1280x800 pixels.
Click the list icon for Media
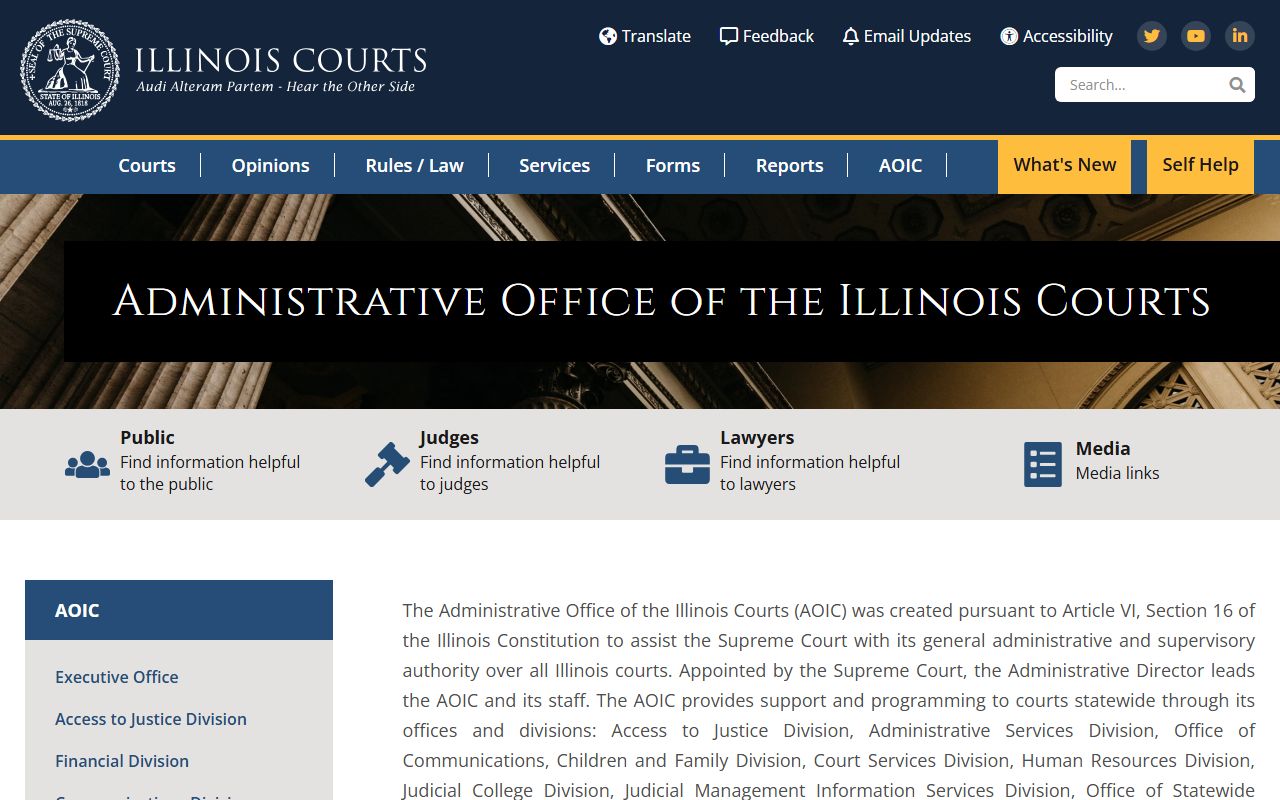coord(1043,465)
